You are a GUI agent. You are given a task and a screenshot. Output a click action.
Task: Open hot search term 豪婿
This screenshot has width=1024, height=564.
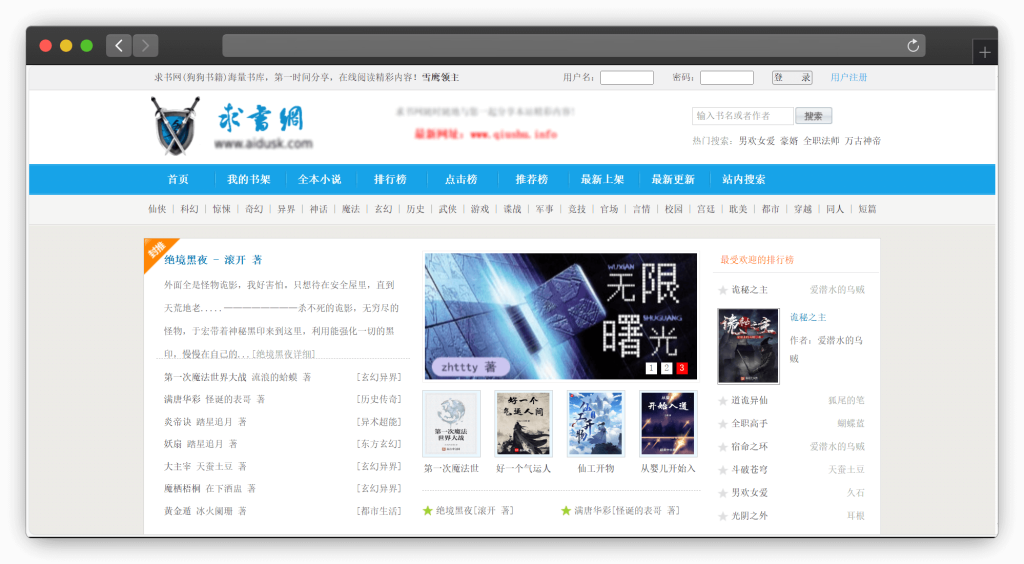[789, 141]
